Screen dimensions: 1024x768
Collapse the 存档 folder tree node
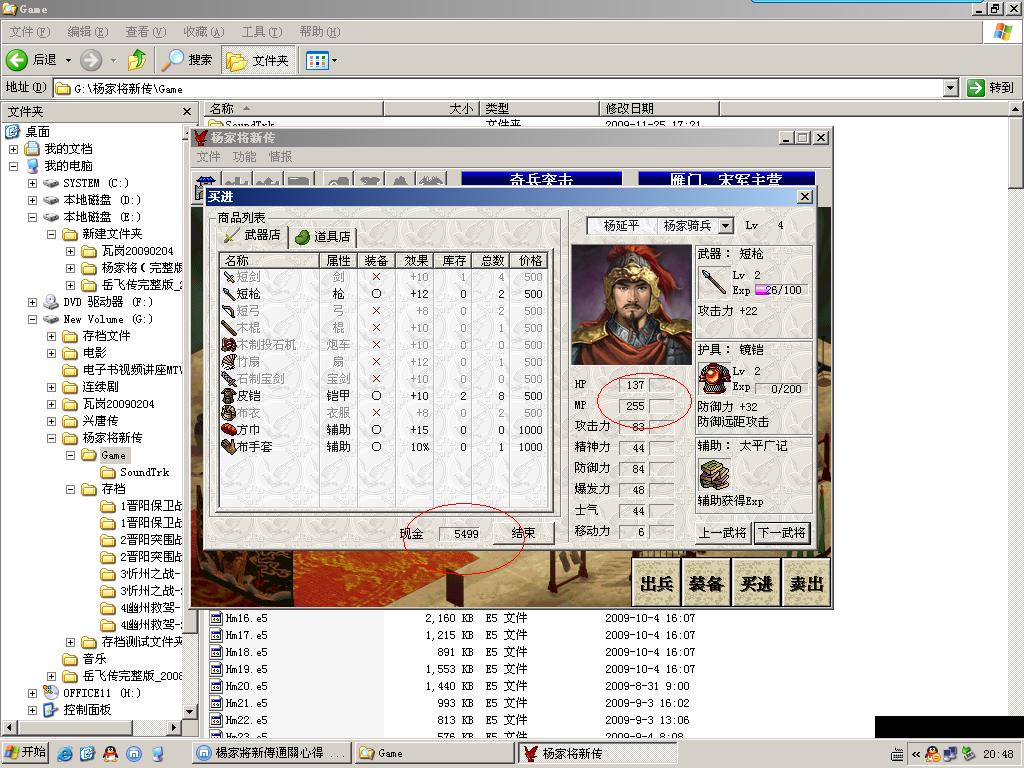click(71, 490)
